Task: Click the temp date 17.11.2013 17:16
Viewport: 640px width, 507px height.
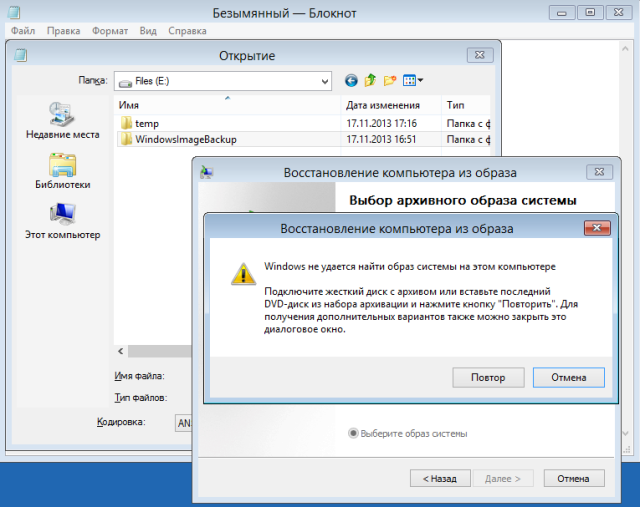Action: [x=382, y=123]
